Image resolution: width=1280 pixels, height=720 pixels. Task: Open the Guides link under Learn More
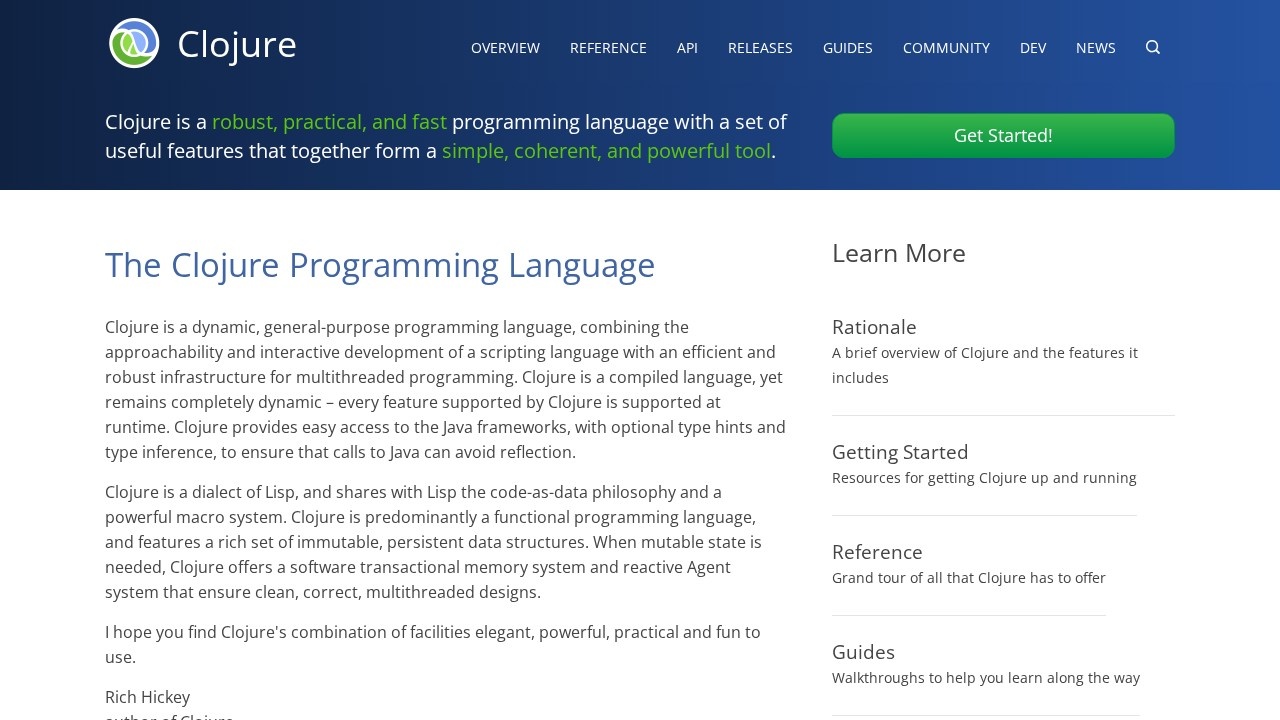point(863,652)
